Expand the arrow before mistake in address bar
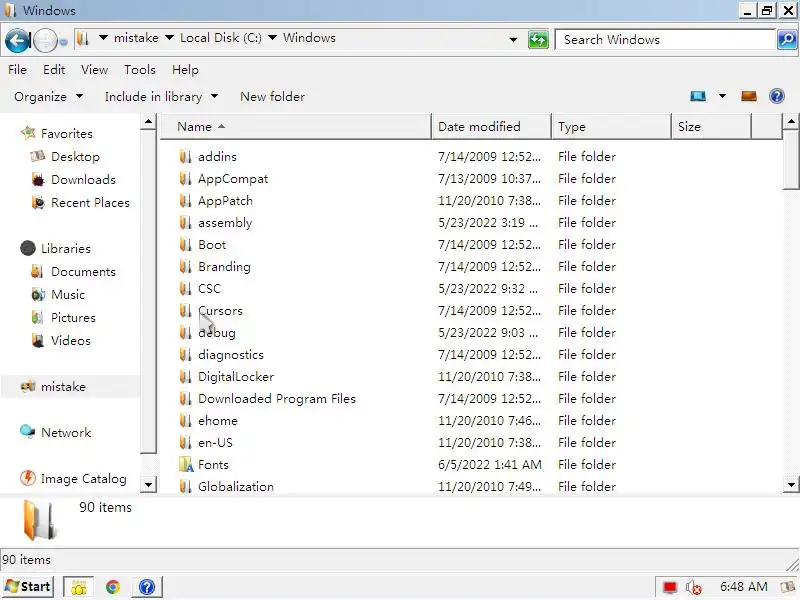 pos(103,38)
